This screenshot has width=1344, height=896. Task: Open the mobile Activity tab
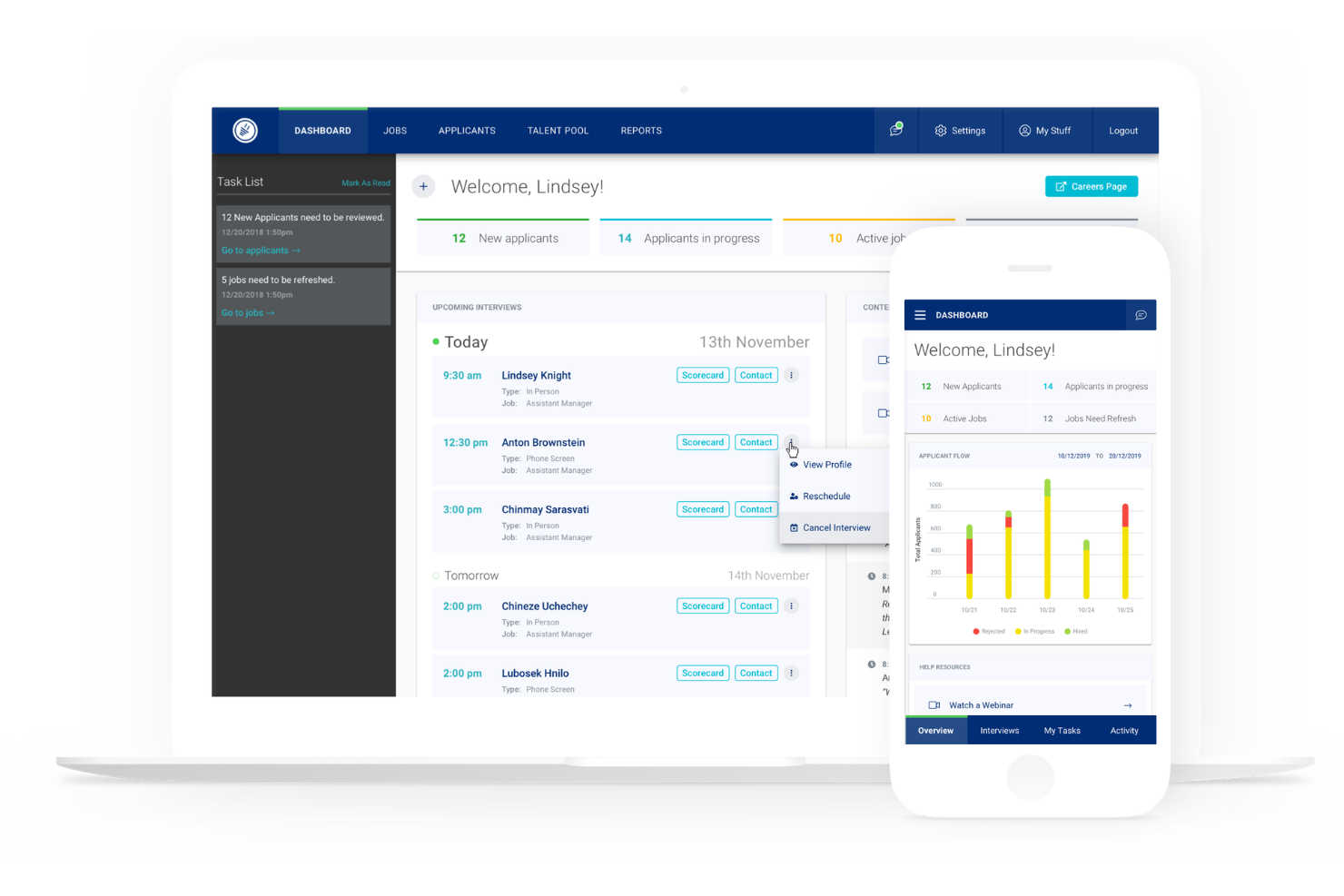[1124, 730]
